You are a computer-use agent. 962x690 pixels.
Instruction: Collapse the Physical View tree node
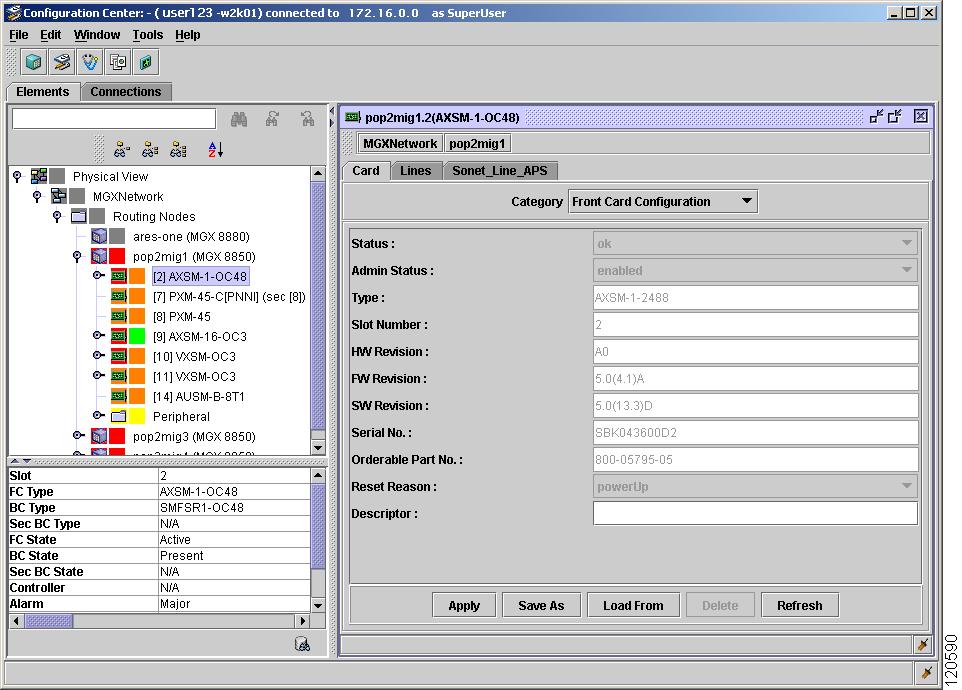(x=17, y=177)
